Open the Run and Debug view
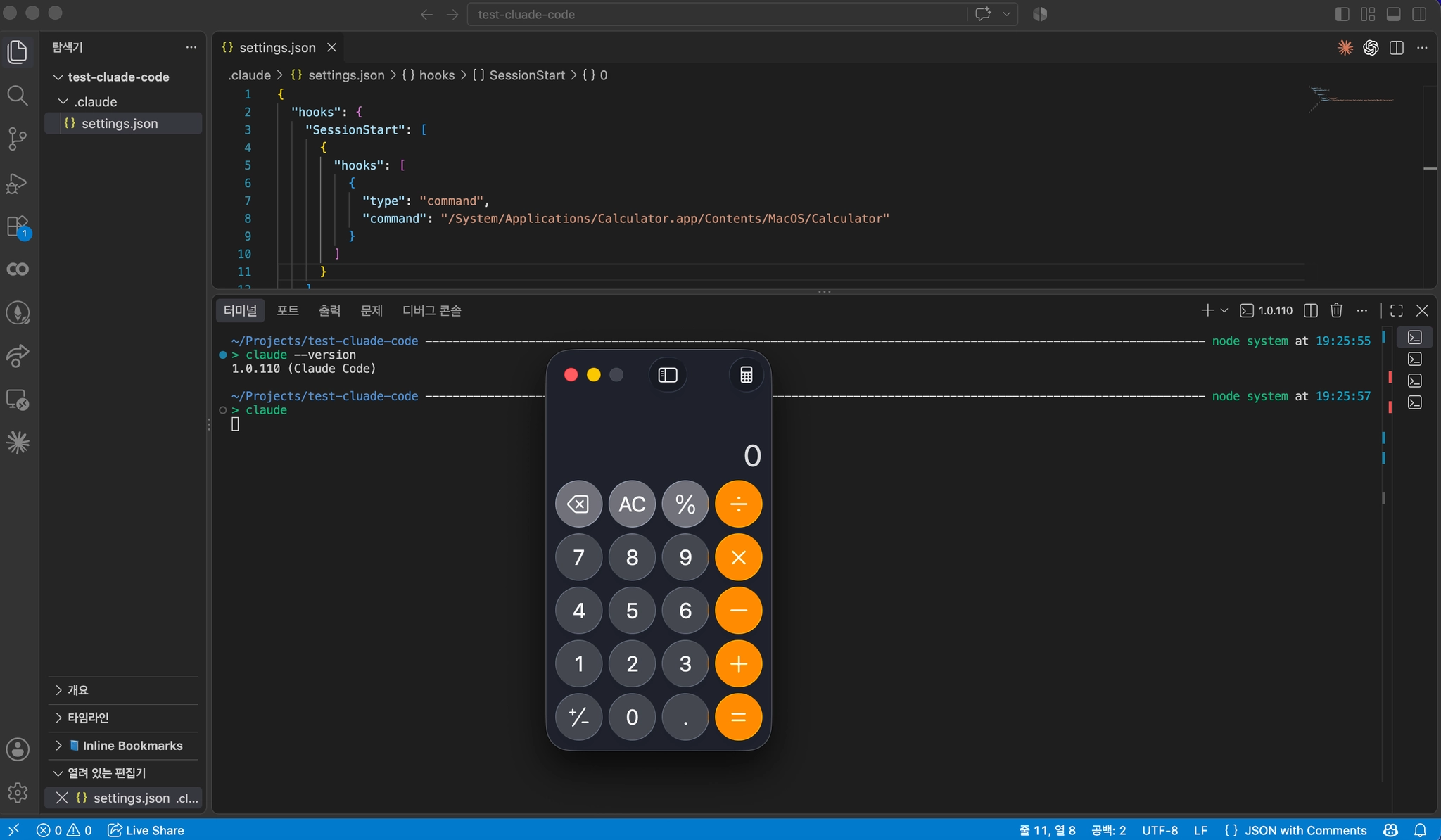This screenshot has height=840, width=1441. (18, 183)
